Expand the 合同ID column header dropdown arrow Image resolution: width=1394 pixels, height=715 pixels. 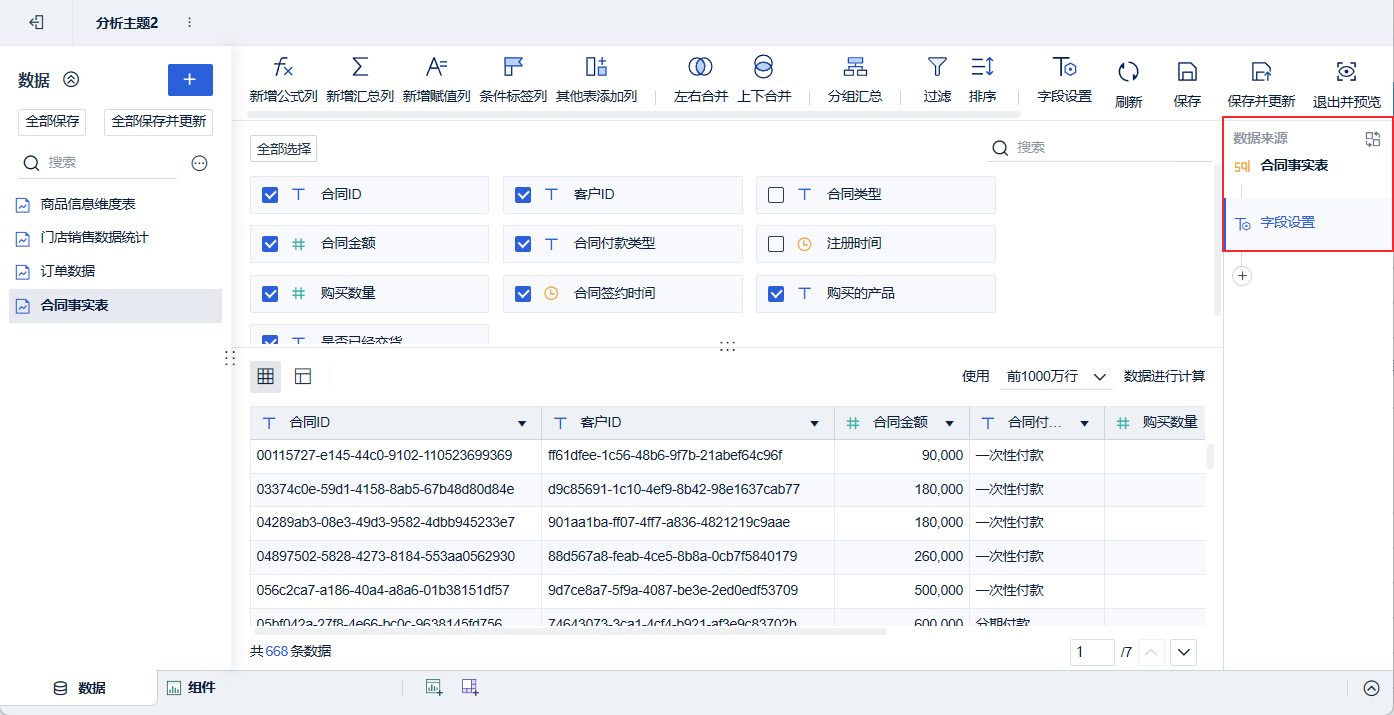pos(522,423)
